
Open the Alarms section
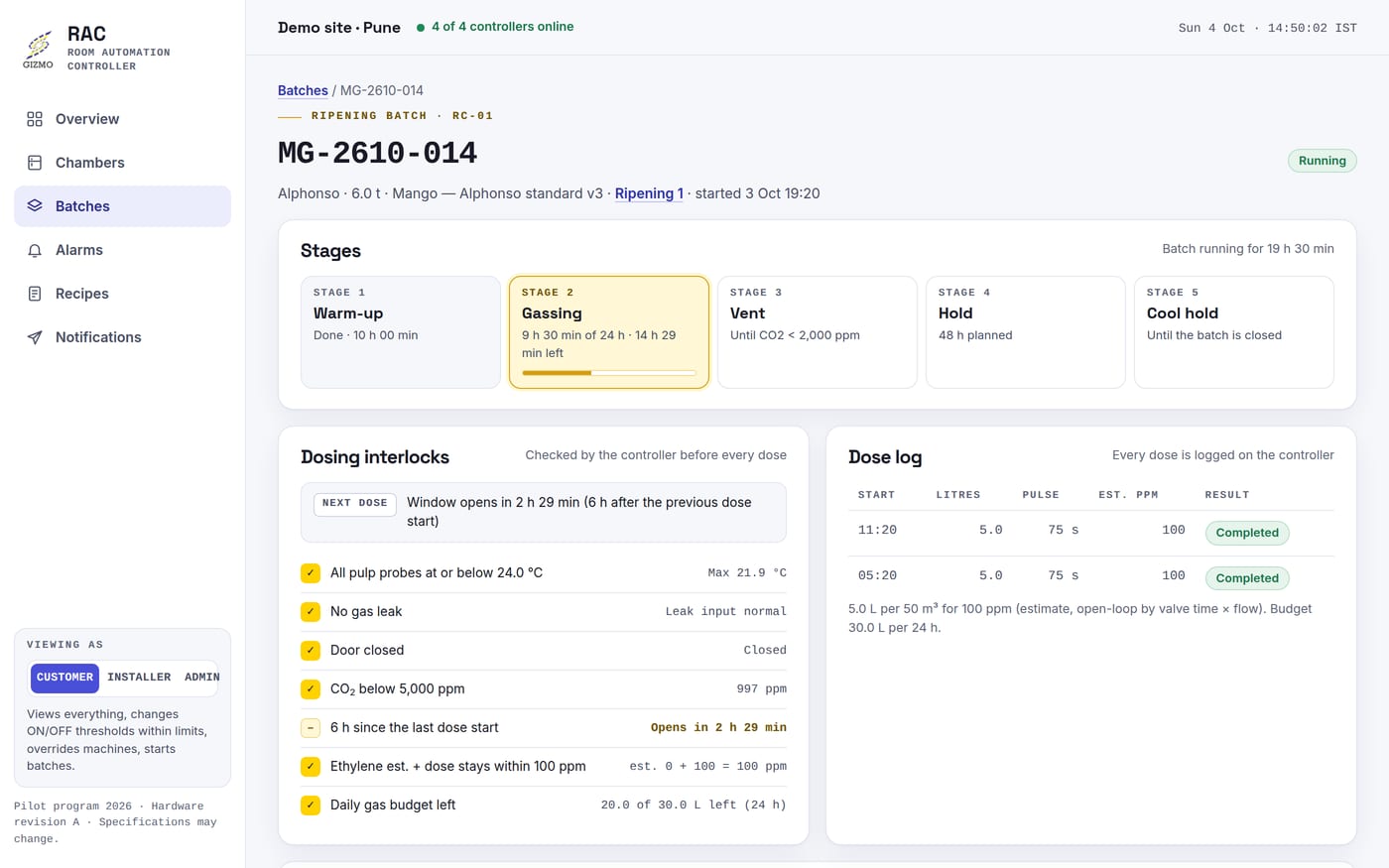pos(122,250)
